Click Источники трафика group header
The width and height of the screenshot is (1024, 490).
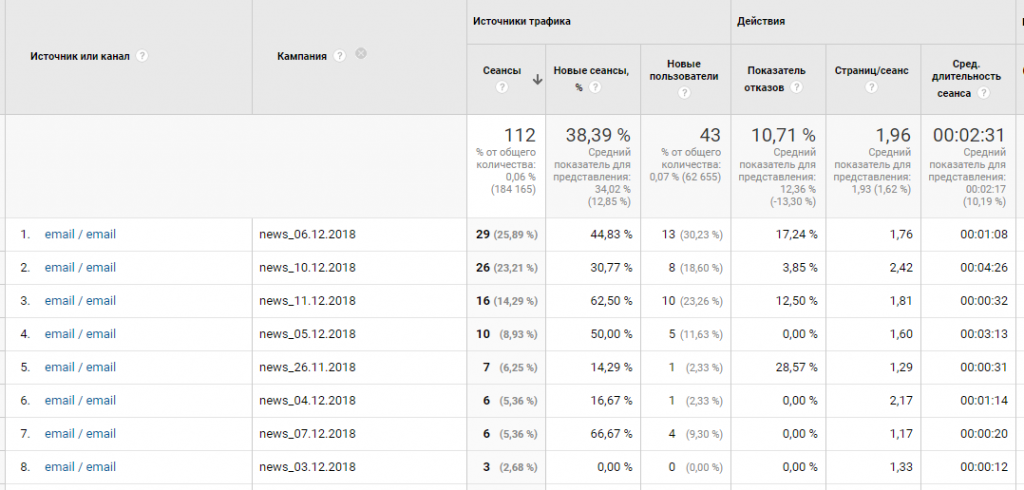tap(522, 22)
